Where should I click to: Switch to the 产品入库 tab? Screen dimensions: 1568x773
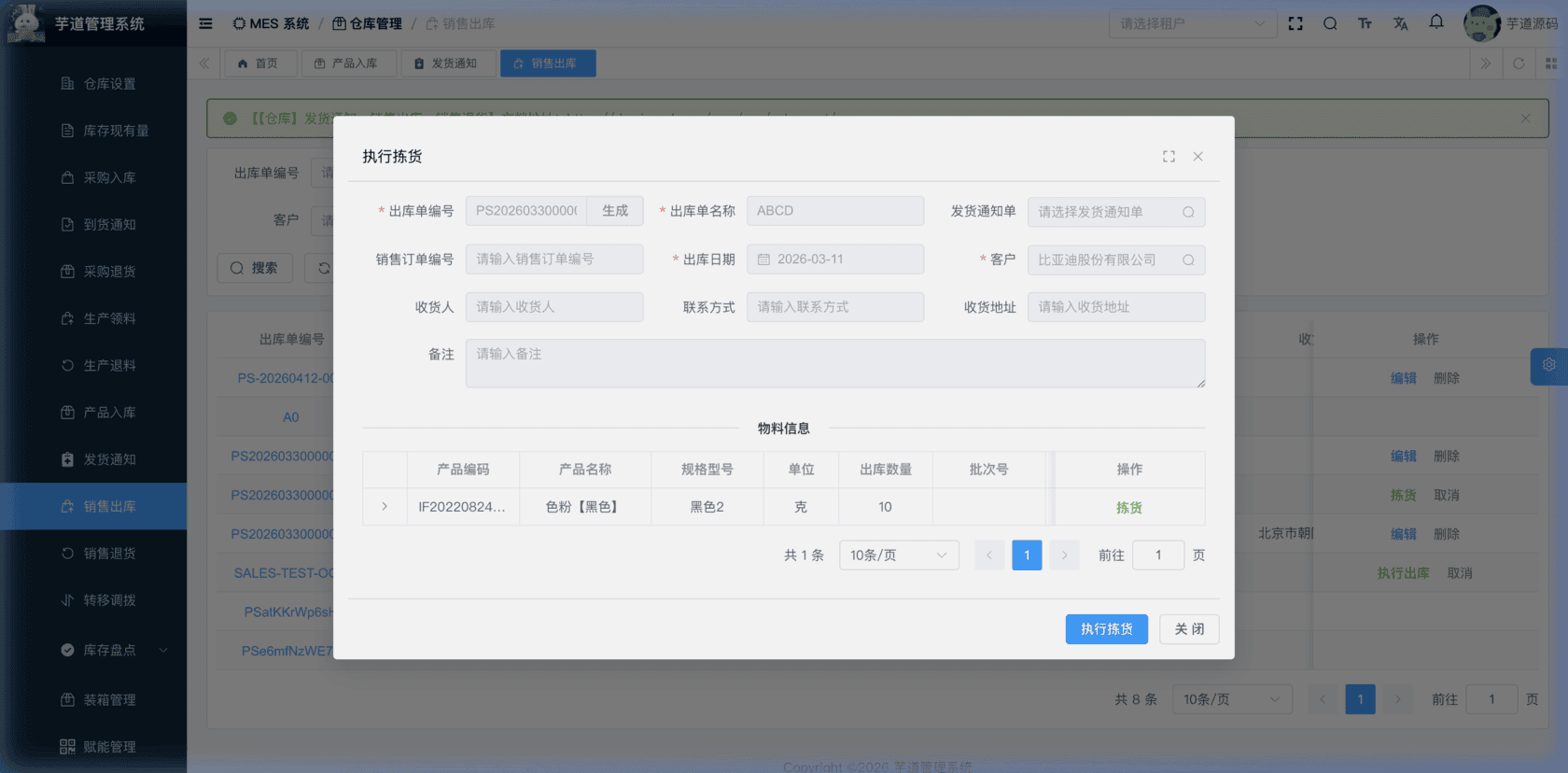pyautogui.click(x=347, y=63)
